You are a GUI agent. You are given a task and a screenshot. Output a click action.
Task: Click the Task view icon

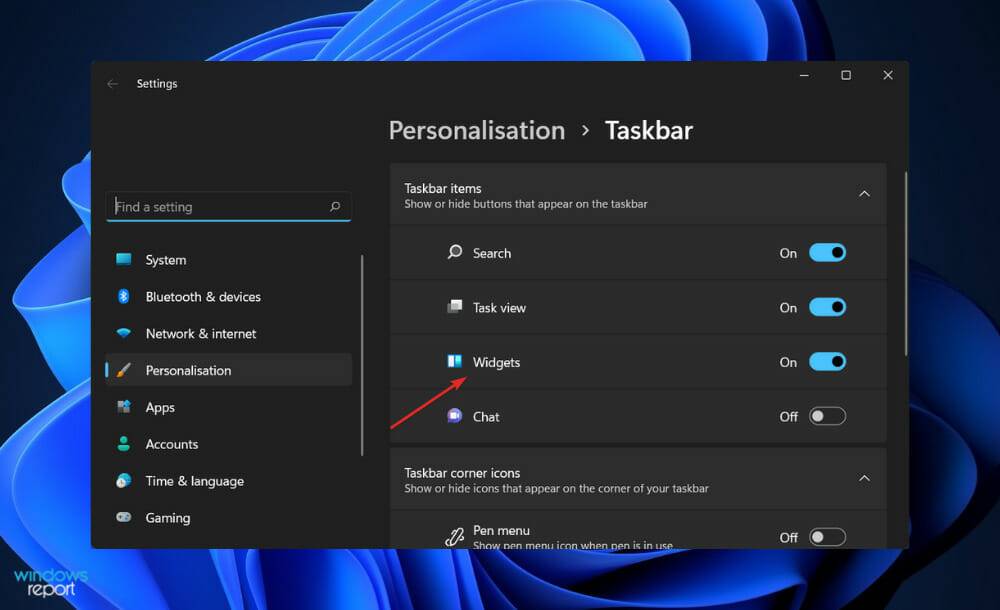click(x=456, y=307)
